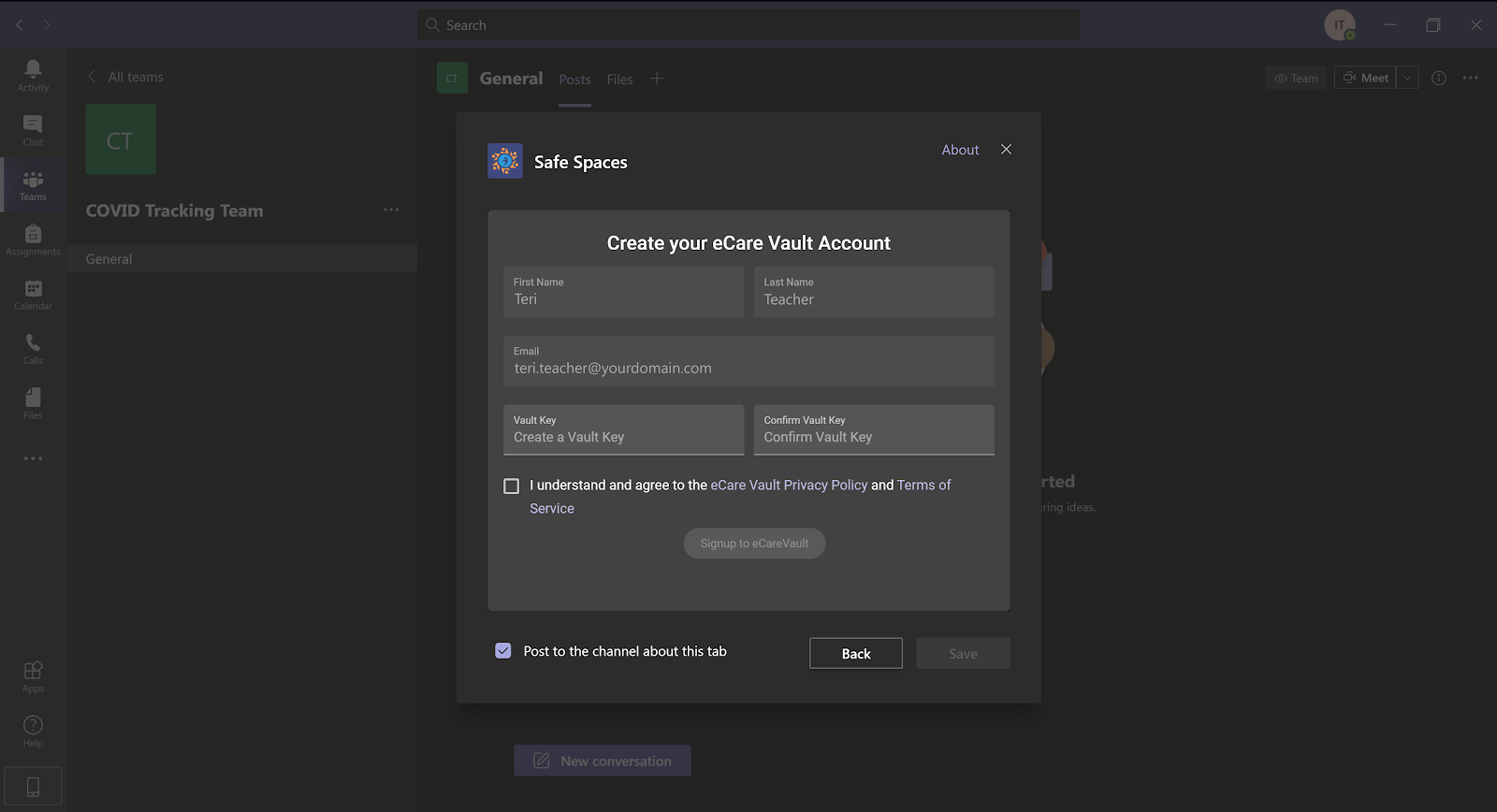Open the eCare Vault Privacy Policy link
This screenshot has height=812, width=1497.
coord(789,485)
